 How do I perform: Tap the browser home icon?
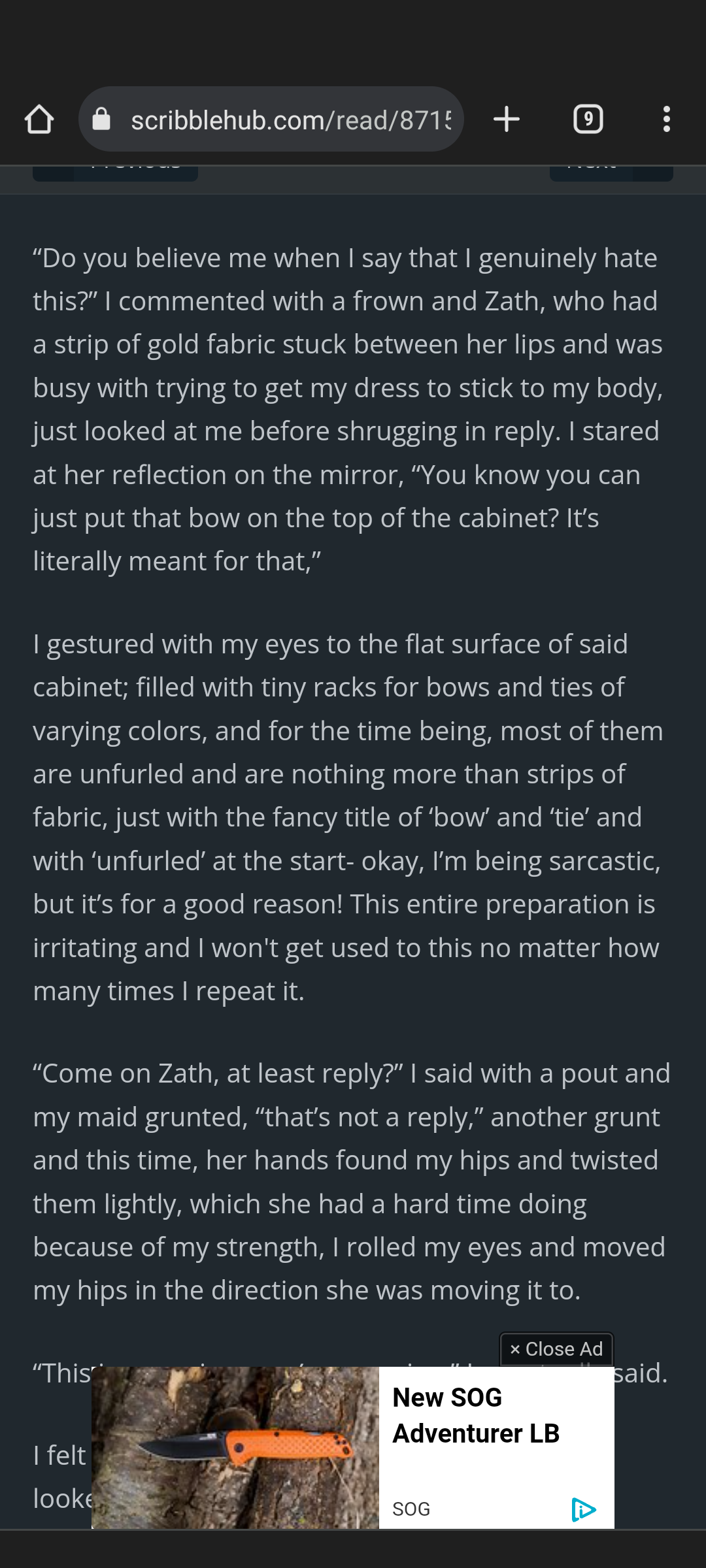39,120
